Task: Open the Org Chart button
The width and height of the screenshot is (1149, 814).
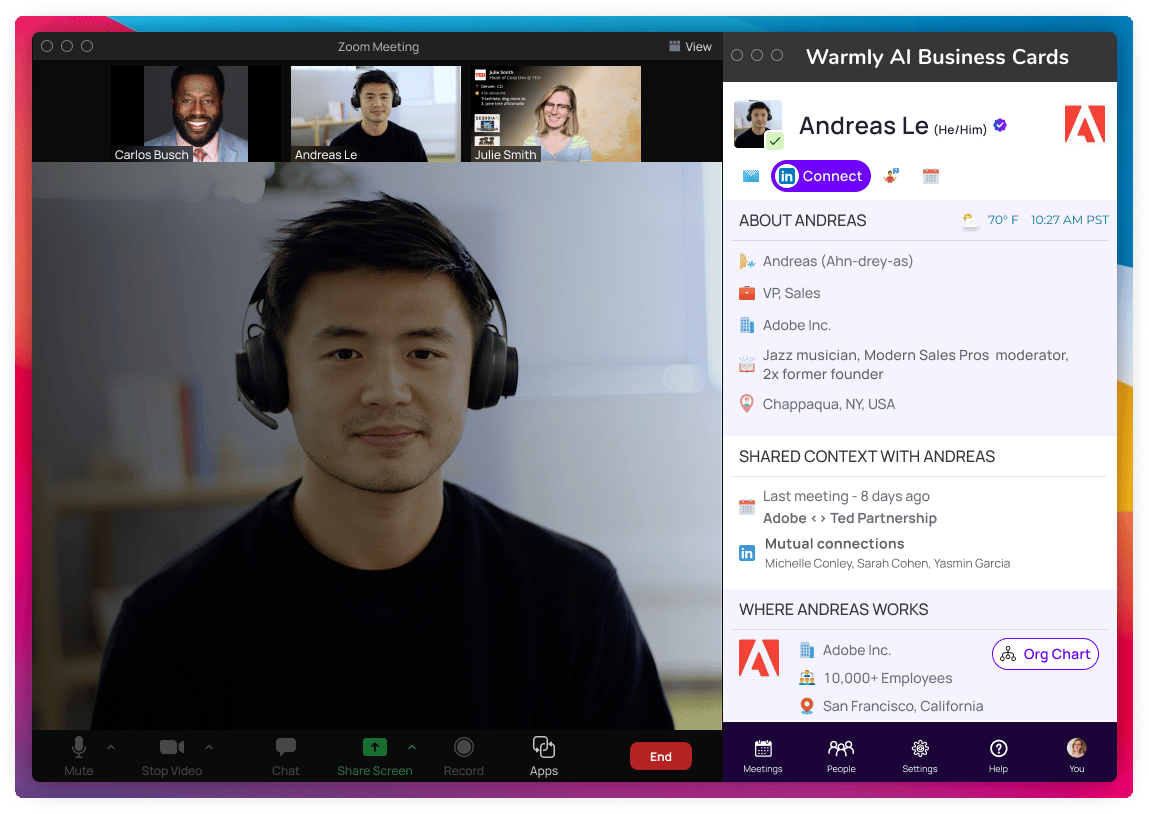Action: pos(1045,654)
